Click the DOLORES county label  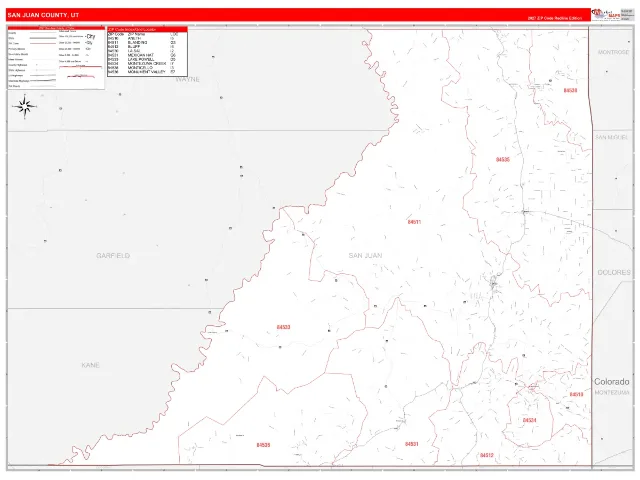(x=614, y=272)
